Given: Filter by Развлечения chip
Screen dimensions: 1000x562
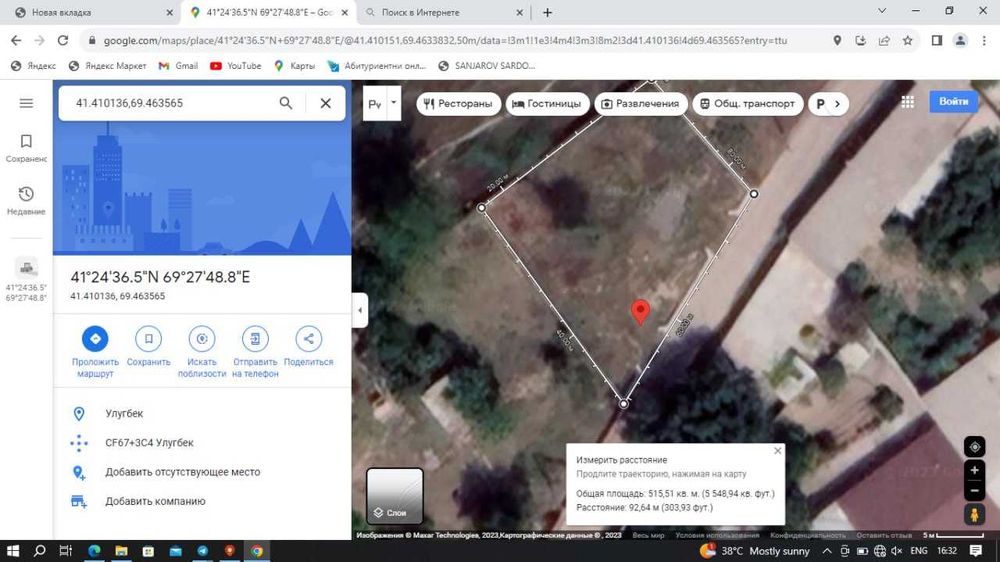Looking at the screenshot, I should click(640, 103).
